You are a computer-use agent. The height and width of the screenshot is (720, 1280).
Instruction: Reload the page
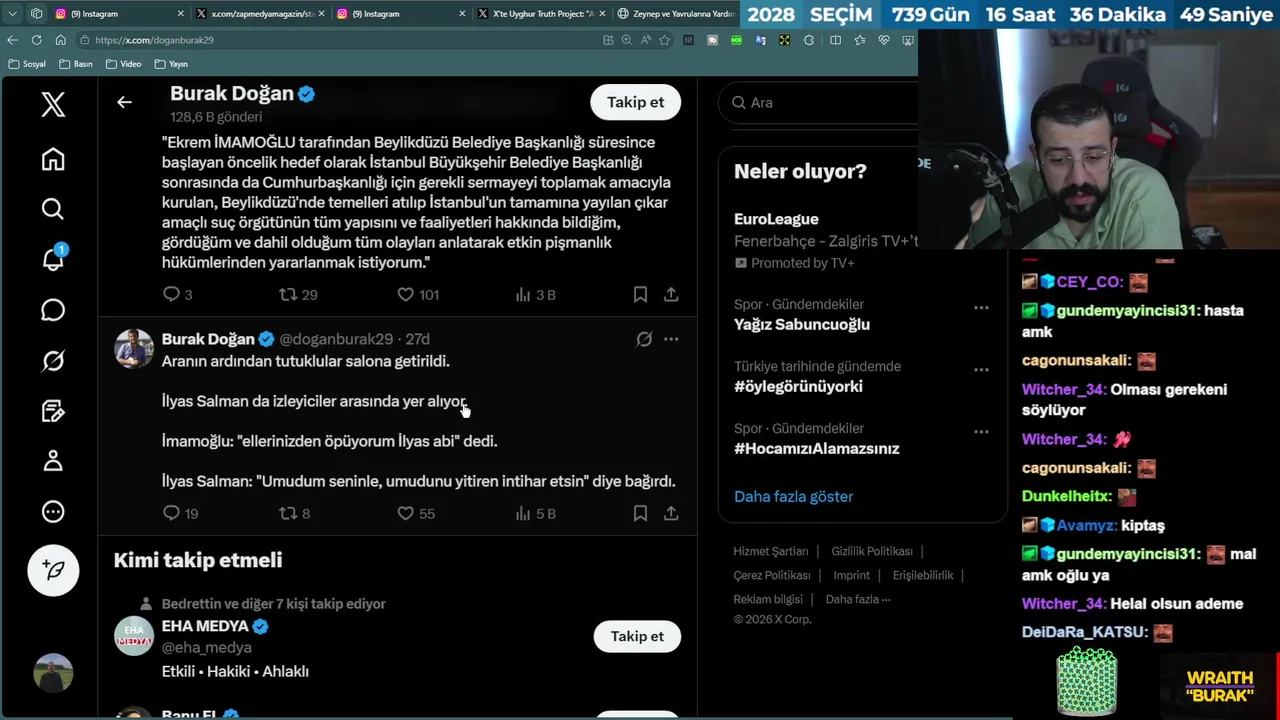[36, 40]
